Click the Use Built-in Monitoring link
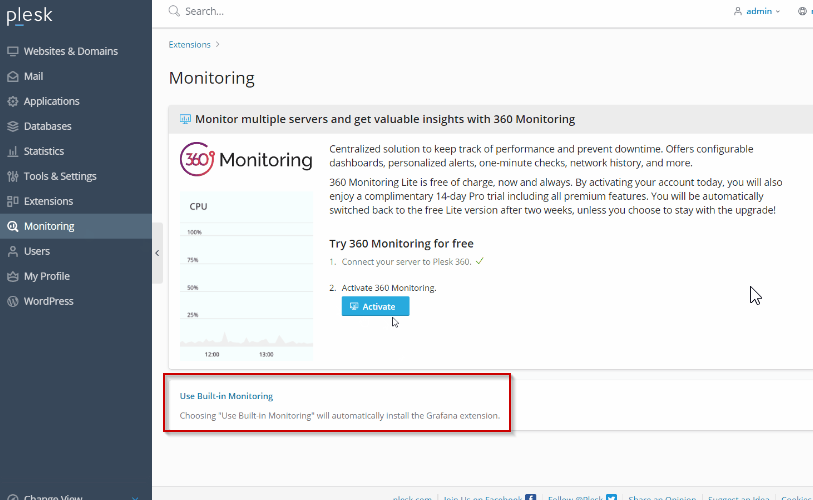The width and height of the screenshot is (813, 500). click(226, 396)
